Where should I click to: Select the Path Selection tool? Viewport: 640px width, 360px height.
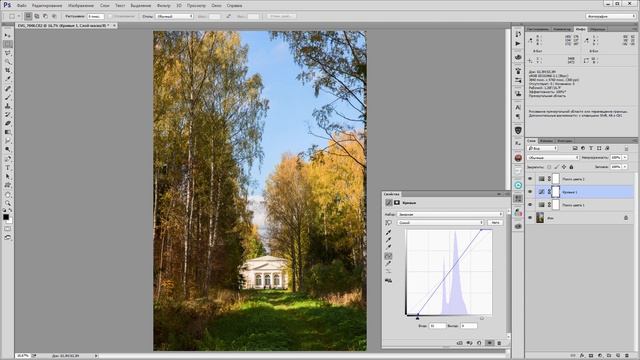point(8,176)
